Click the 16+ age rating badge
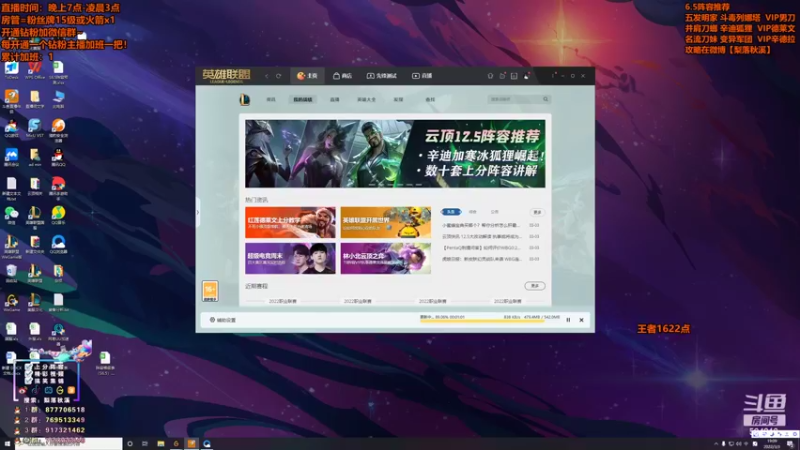This screenshot has width=800, height=450. [210, 291]
